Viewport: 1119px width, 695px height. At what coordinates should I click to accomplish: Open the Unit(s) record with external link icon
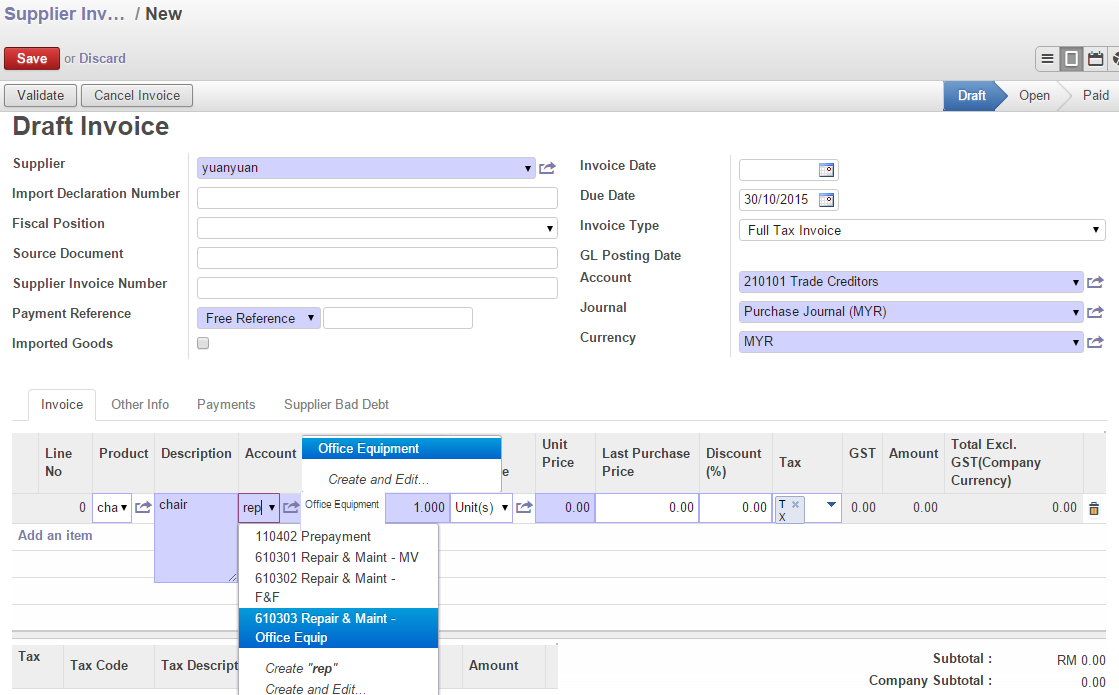(x=524, y=507)
